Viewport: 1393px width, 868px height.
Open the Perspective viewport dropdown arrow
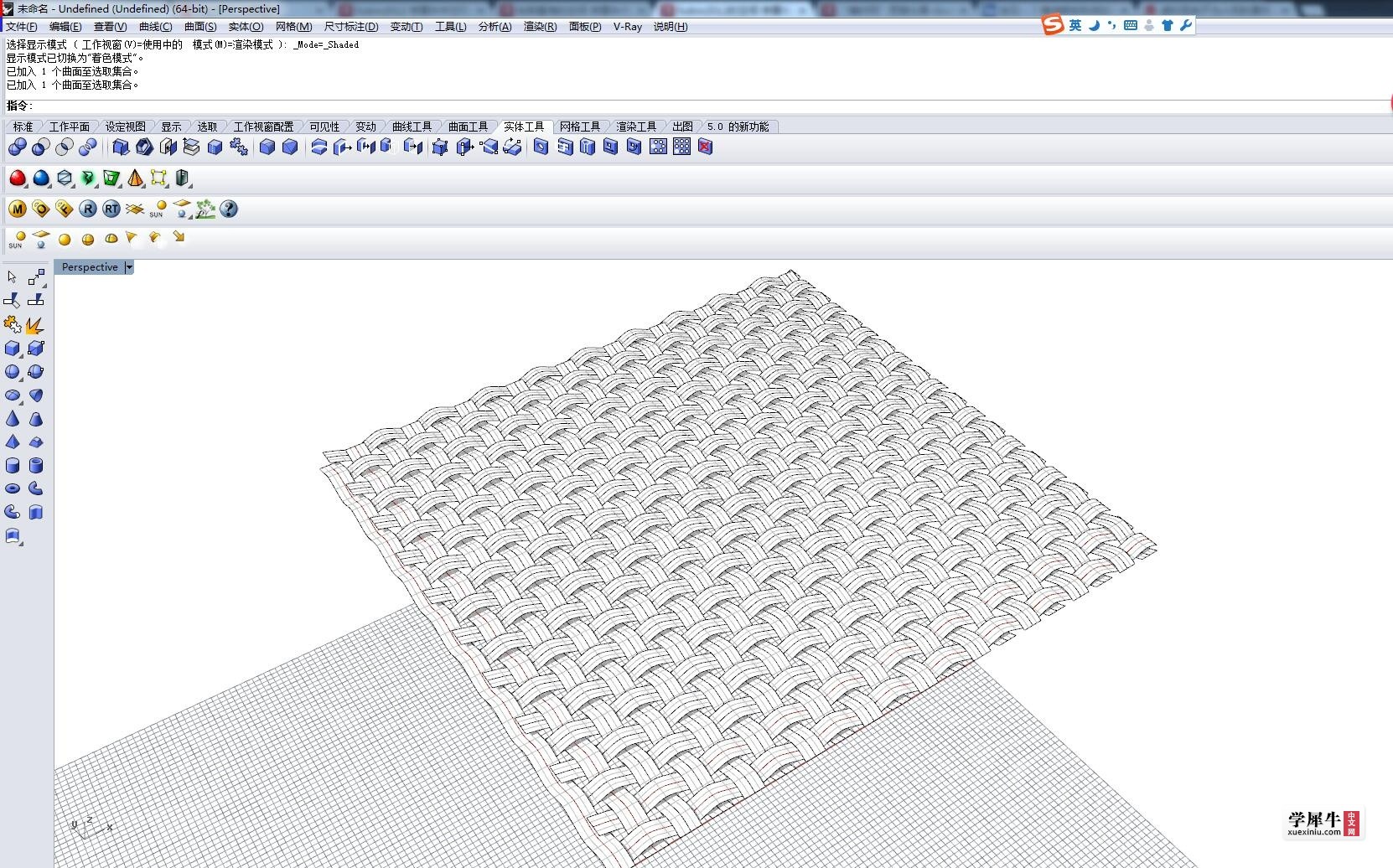tap(129, 267)
